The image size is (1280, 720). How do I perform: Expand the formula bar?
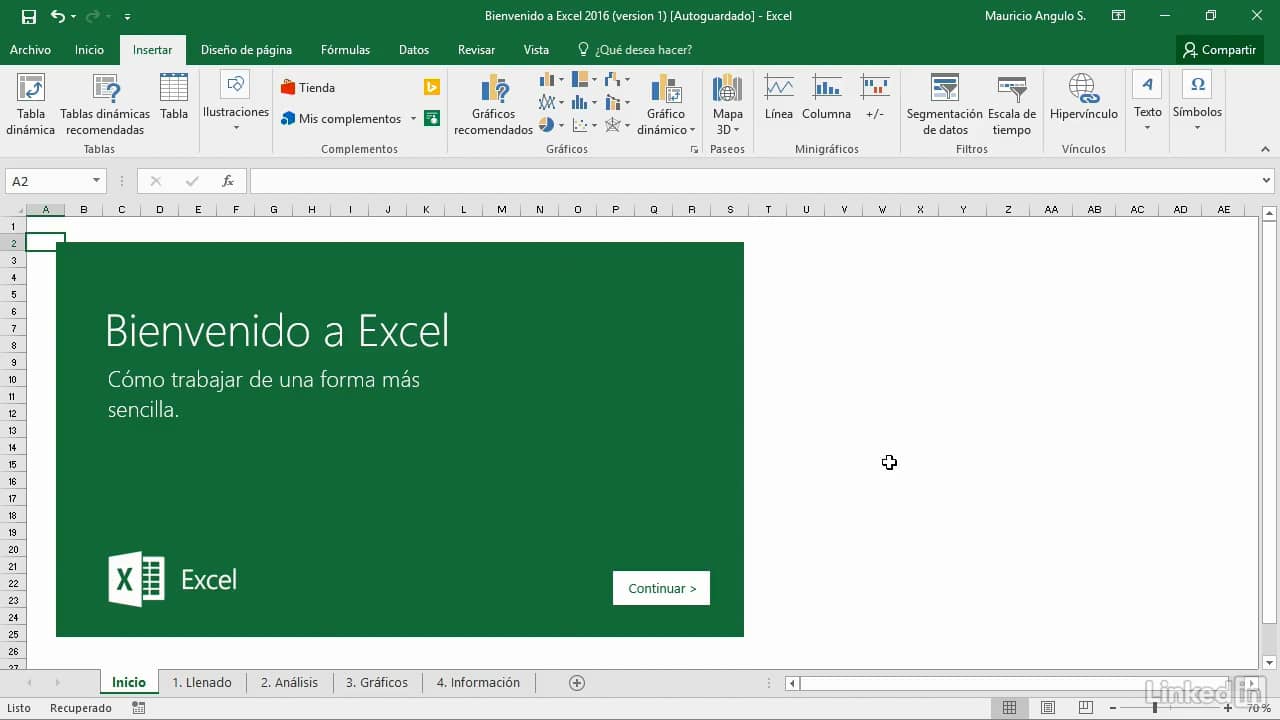point(1267,181)
